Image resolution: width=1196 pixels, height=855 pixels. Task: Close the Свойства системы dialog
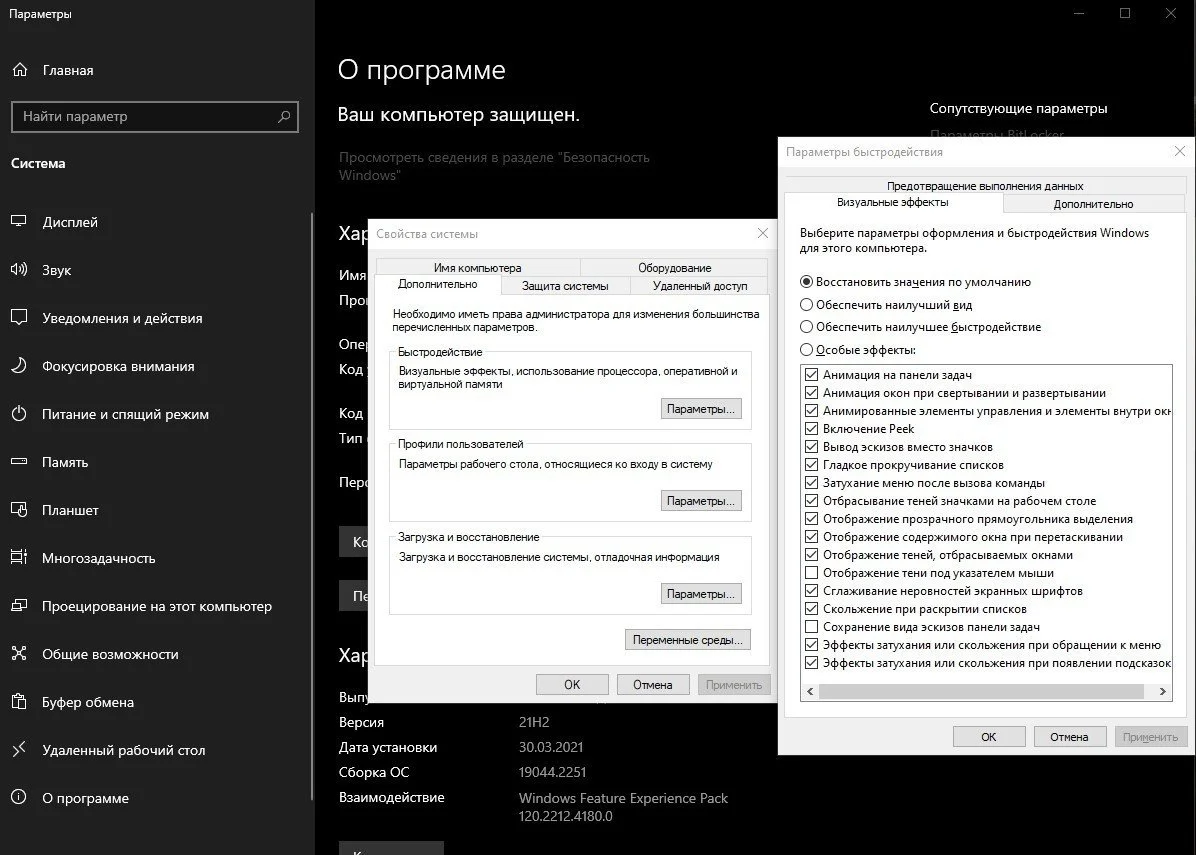click(763, 233)
